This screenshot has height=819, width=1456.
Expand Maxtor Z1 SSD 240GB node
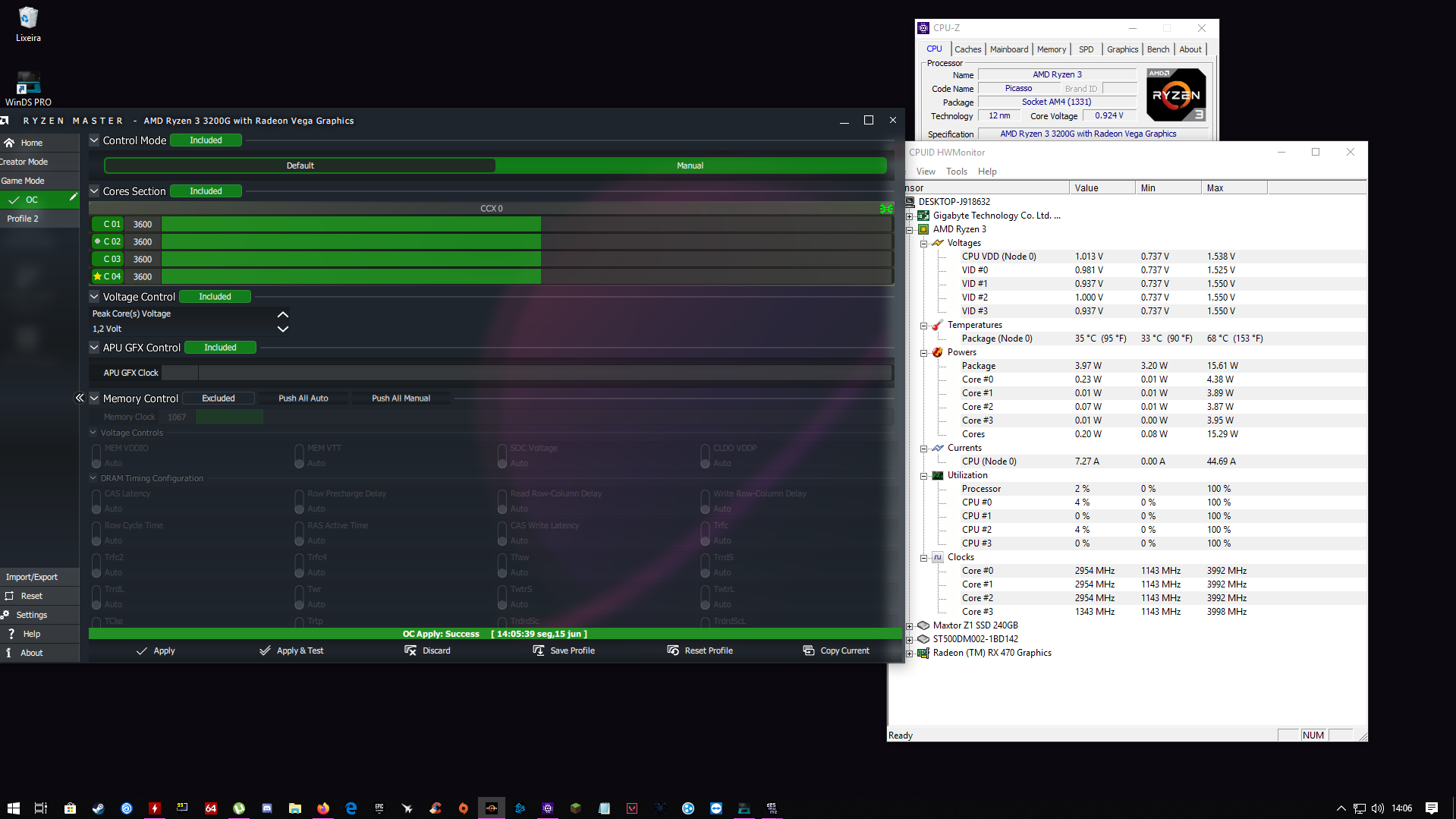point(910,626)
